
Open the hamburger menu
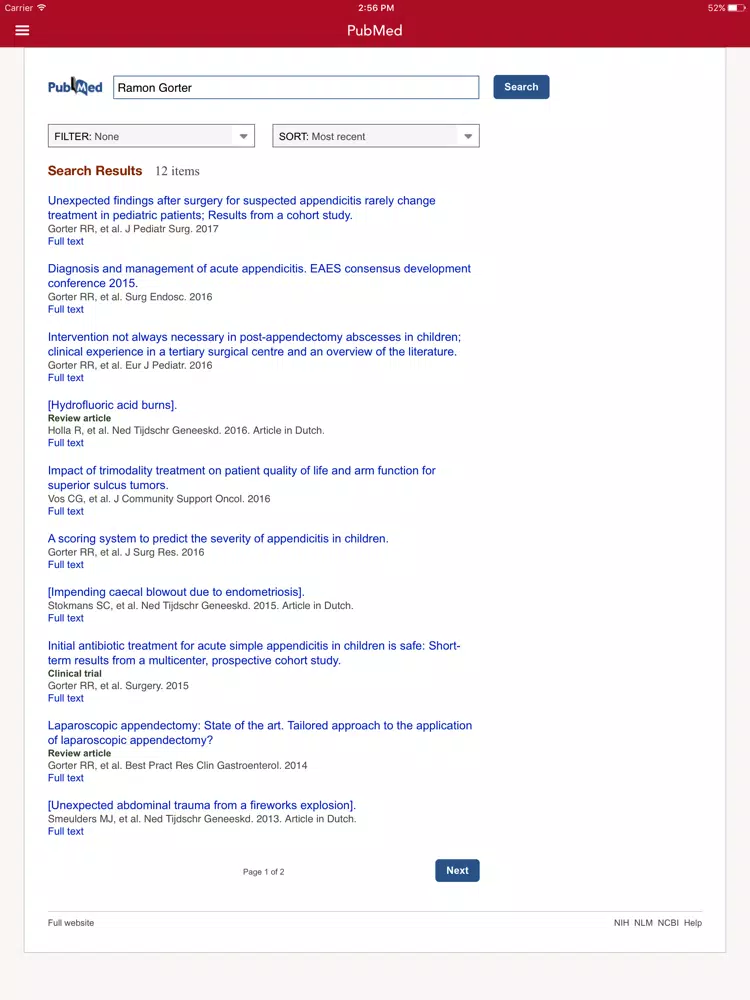[22, 30]
